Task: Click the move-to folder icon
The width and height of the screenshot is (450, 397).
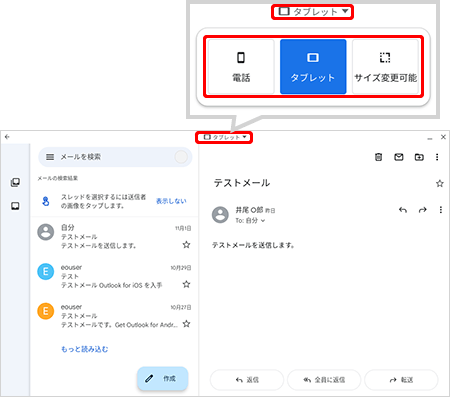Action: [419, 157]
